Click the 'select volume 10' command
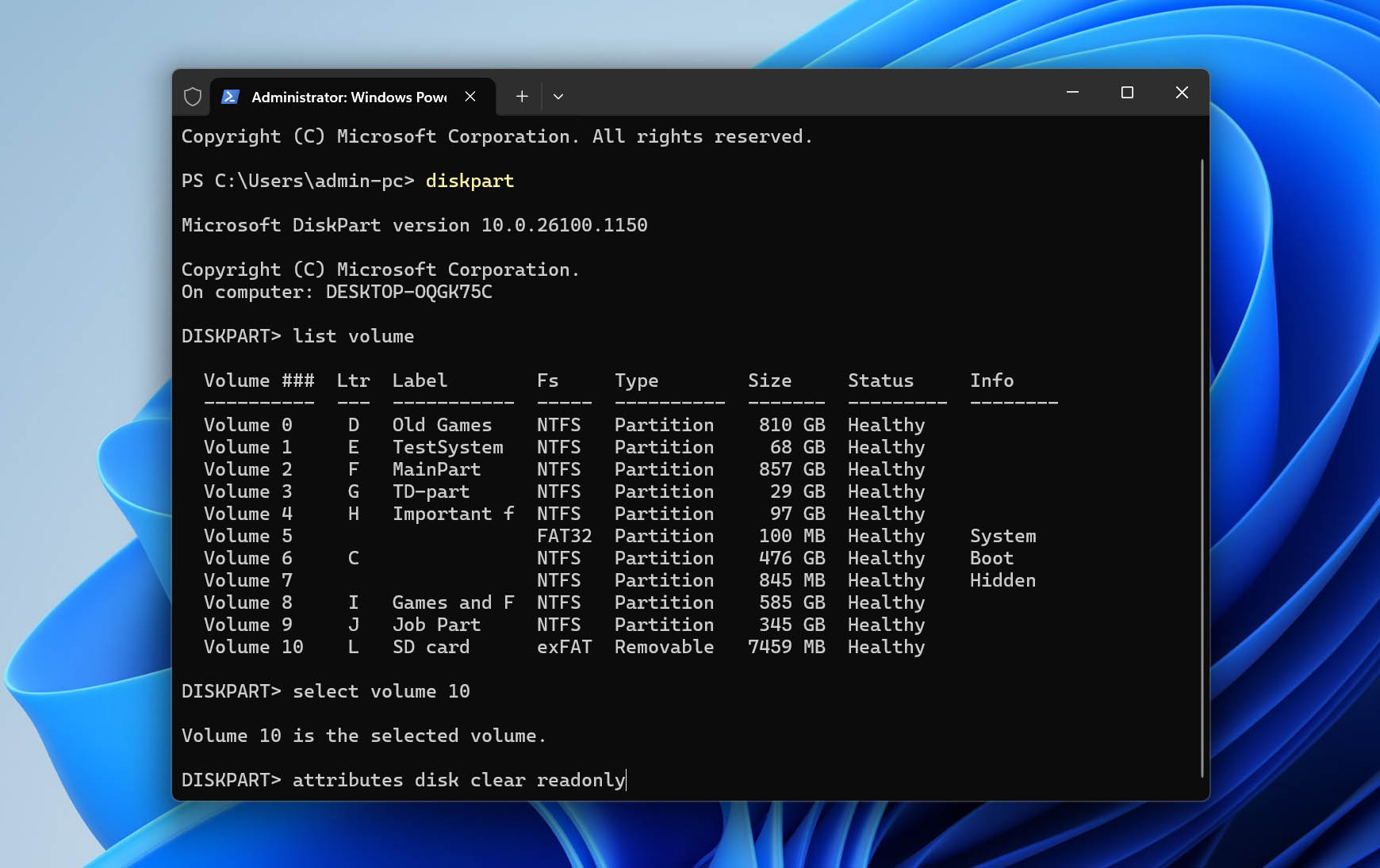 coord(381,691)
